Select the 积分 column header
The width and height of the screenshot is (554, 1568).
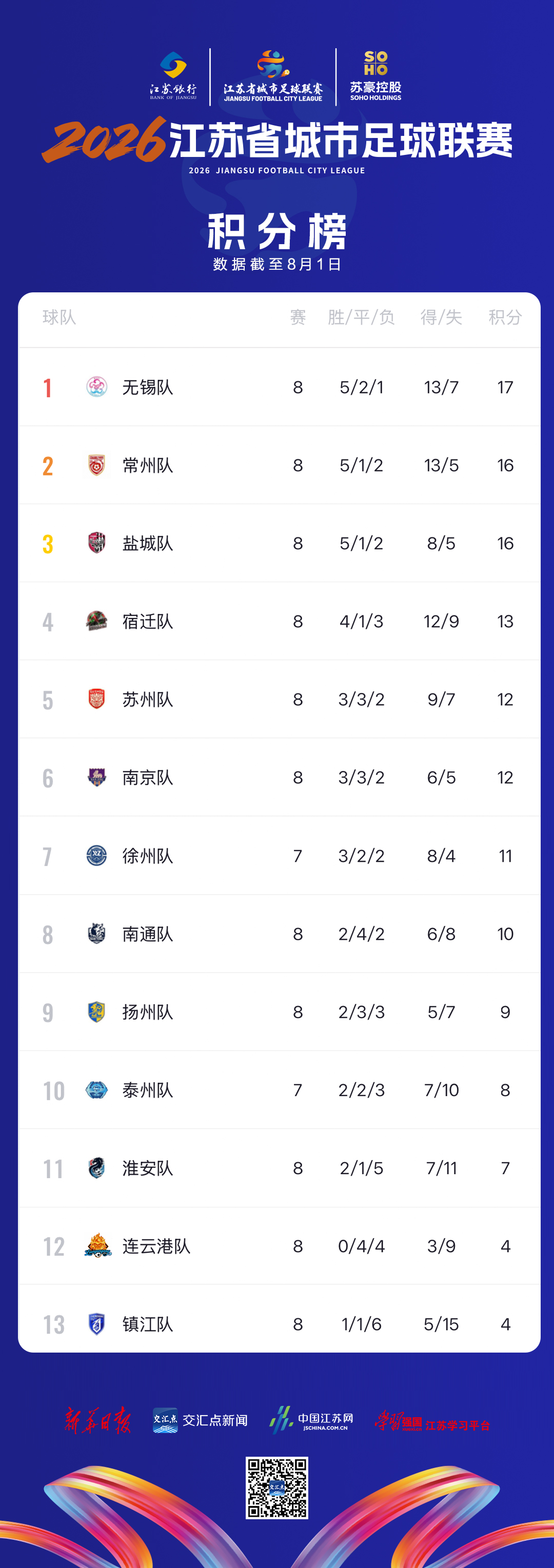(x=505, y=317)
